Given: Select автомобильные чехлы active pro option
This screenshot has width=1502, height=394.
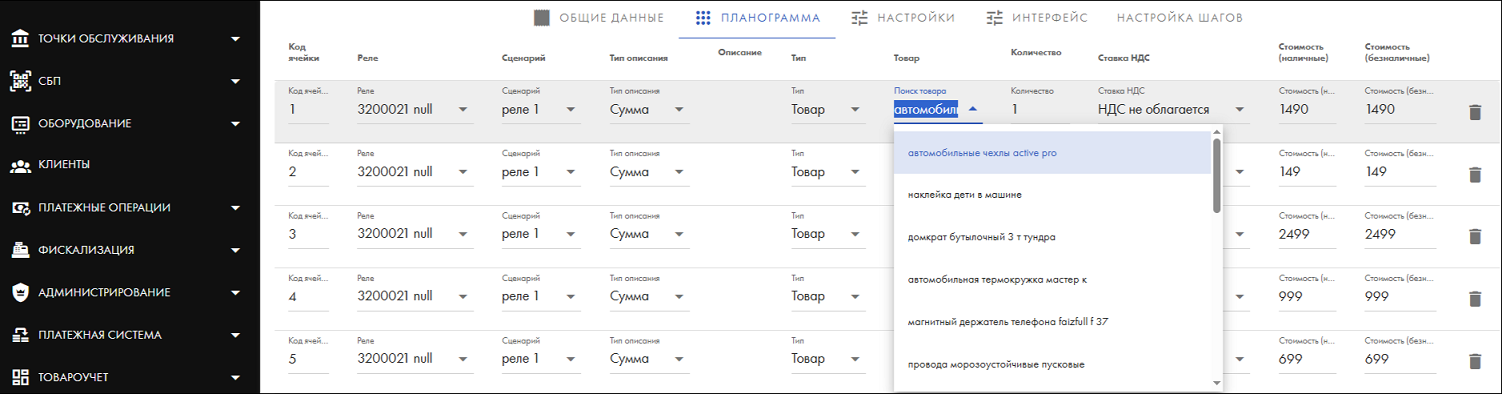Looking at the screenshot, I should coord(1053,153).
